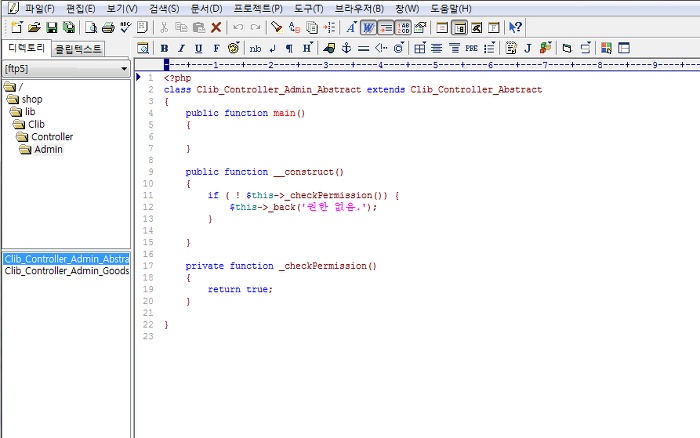Insert PRE preformatted tag icon

pyautogui.click(x=471, y=48)
